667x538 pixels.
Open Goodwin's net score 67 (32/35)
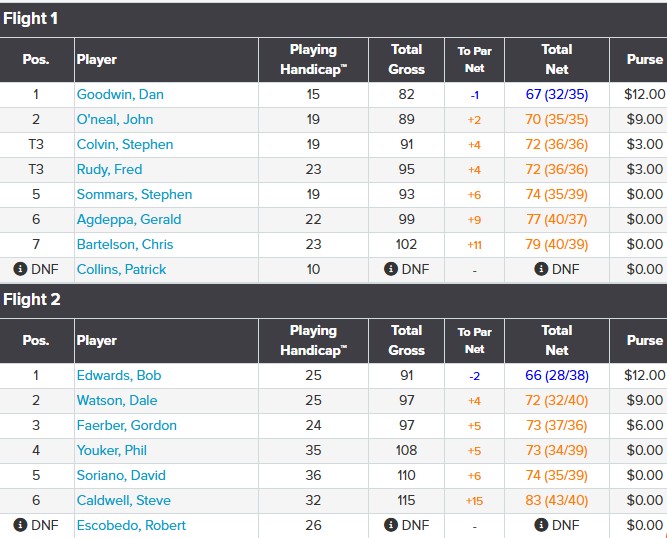click(x=557, y=94)
